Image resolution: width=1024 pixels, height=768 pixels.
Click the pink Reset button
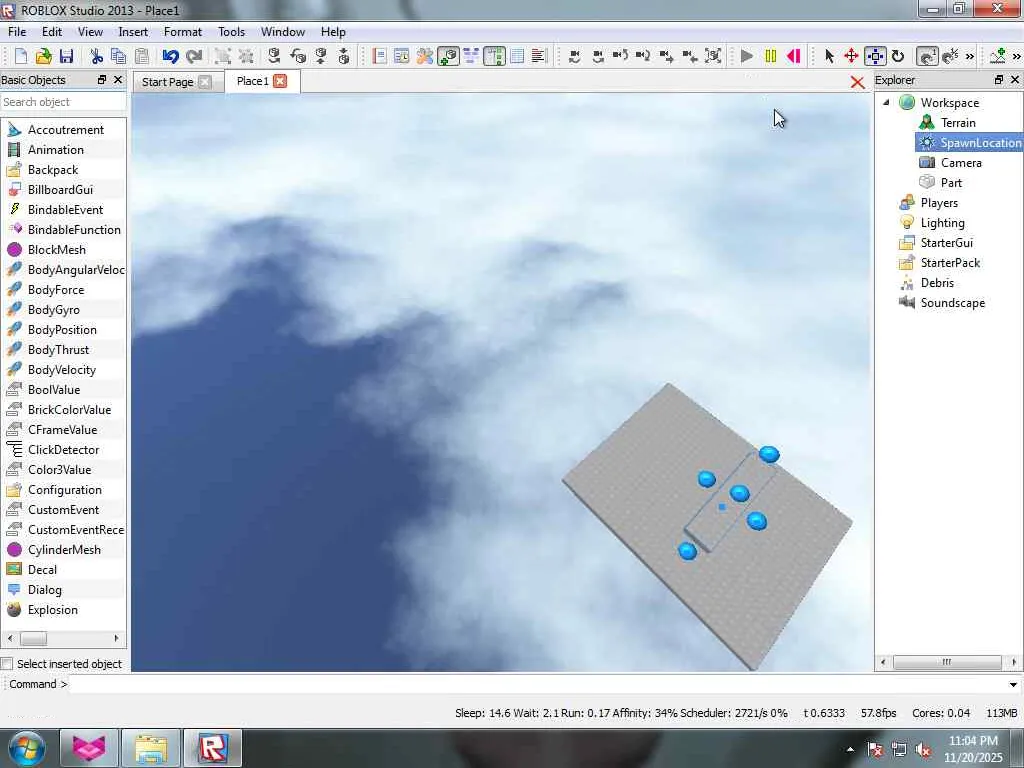pyautogui.click(x=793, y=56)
